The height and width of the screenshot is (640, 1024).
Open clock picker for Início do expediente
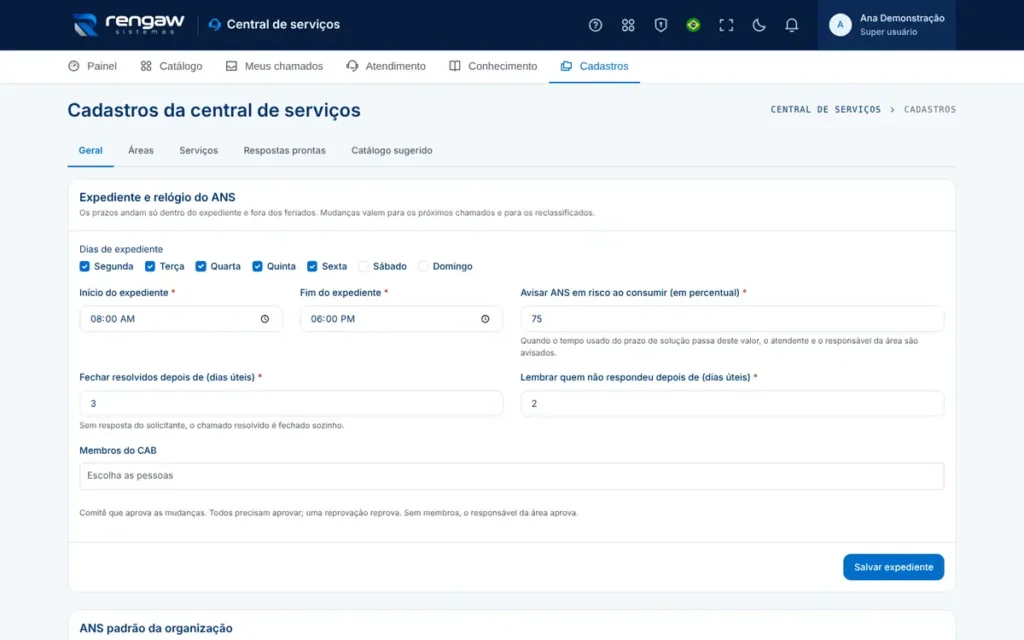[264, 319]
